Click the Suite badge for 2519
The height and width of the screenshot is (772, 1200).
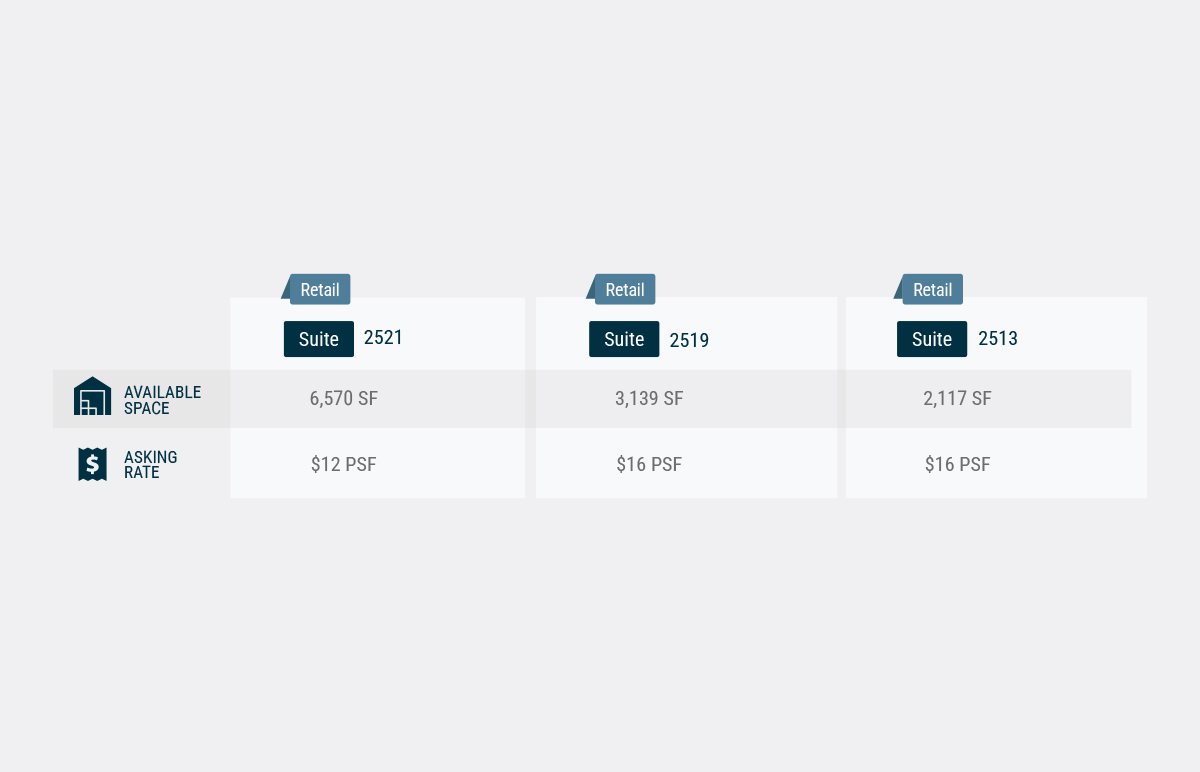click(x=624, y=339)
